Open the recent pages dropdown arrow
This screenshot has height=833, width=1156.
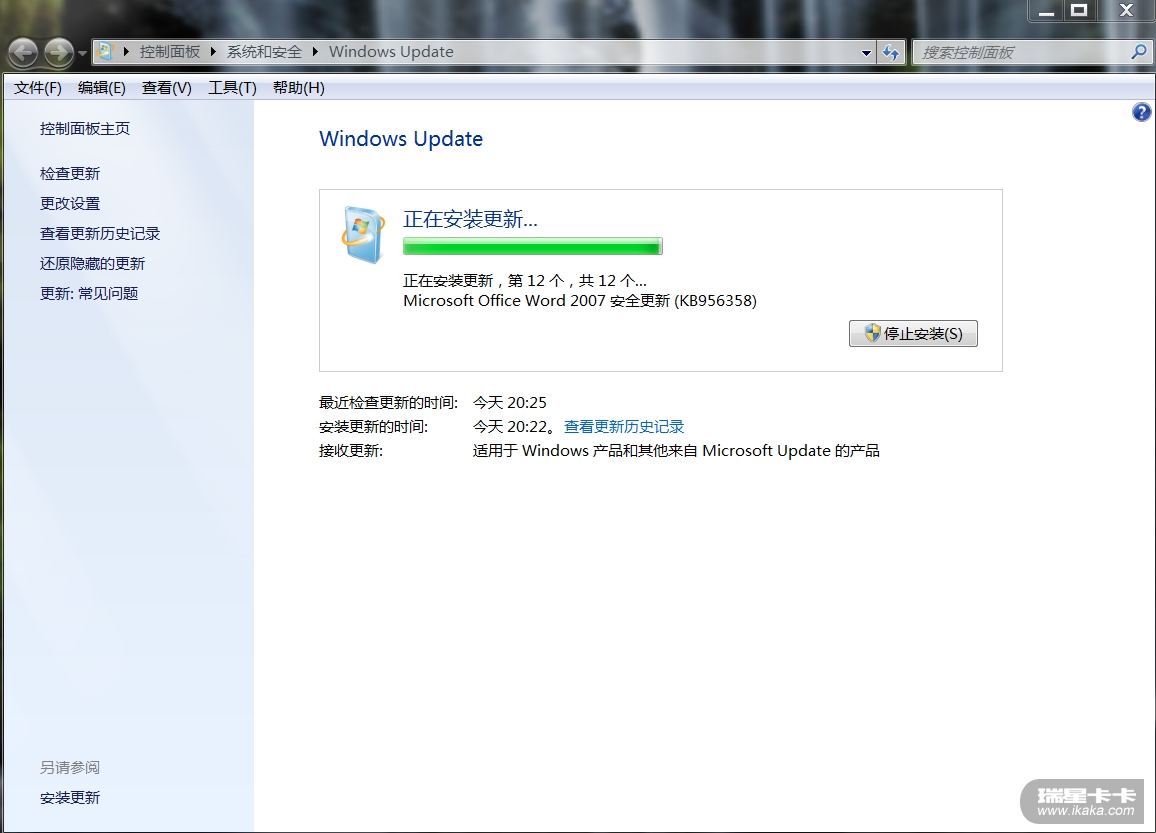pyautogui.click(x=83, y=53)
